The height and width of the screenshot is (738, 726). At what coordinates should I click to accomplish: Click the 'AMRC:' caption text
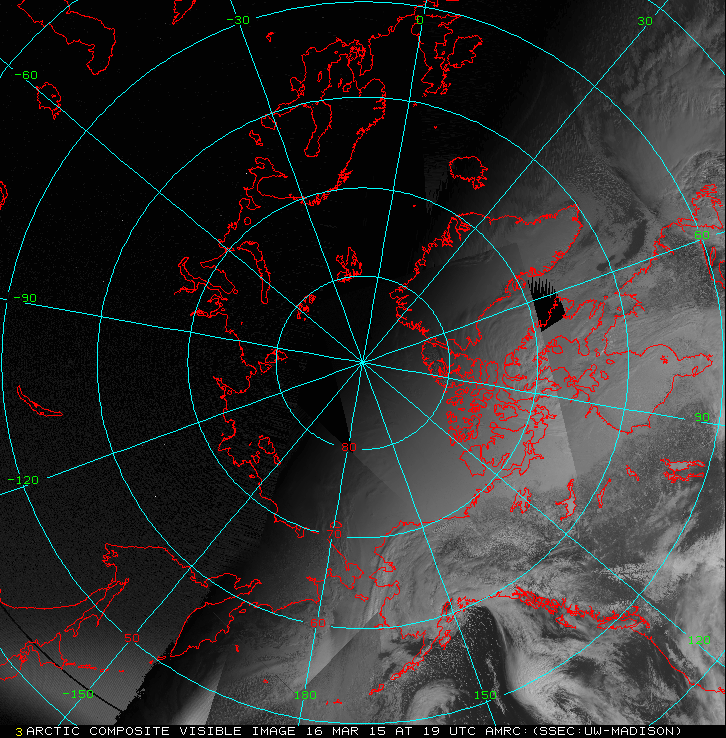click(508, 731)
